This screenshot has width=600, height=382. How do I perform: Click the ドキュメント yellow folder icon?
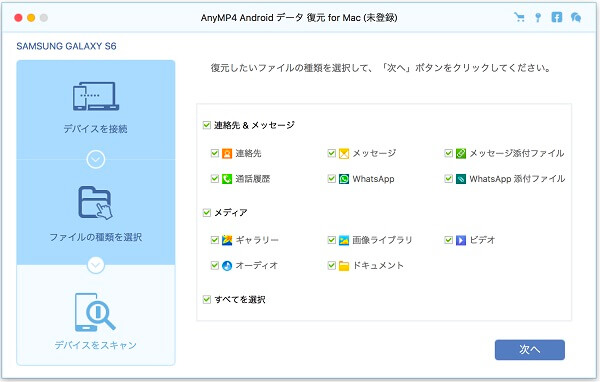[344, 265]
